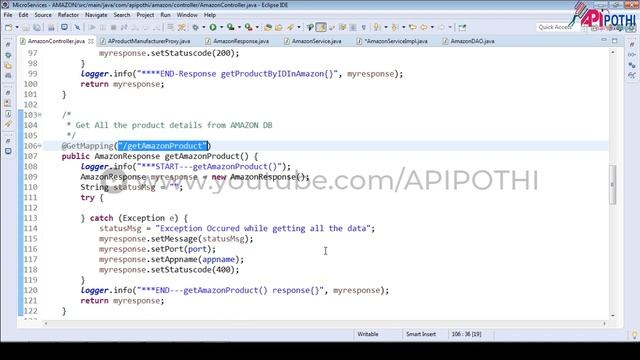Click the Debug gear icon
This screenshot has width=640, height=360.
[196, 27]
